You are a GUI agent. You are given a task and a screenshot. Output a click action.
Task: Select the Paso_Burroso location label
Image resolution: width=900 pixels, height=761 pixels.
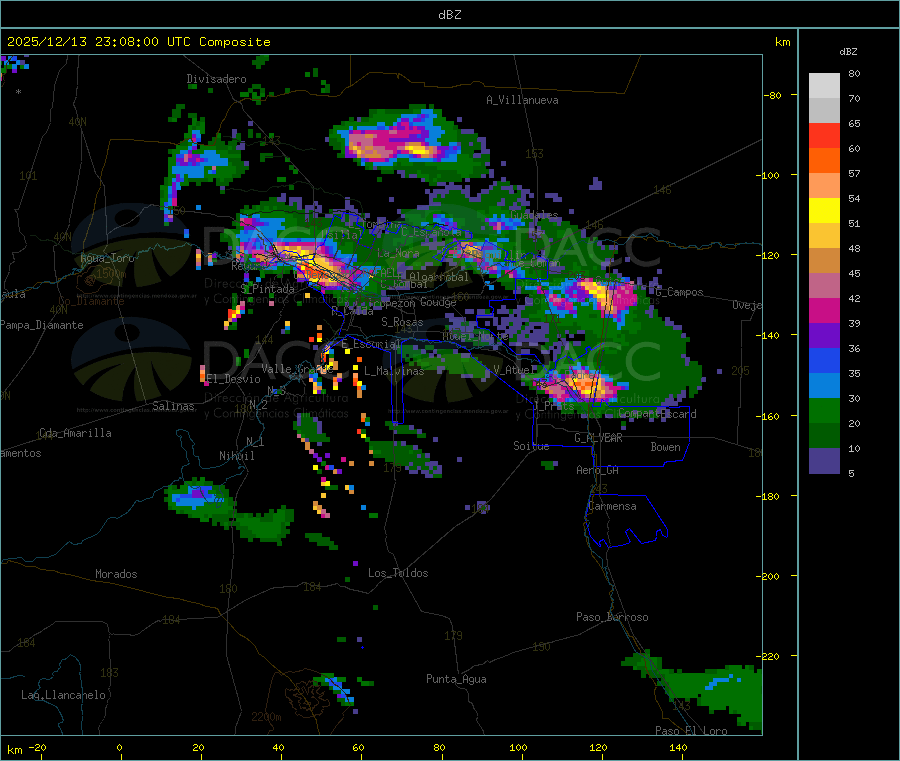pyautogui.click(x=612, y=617)
